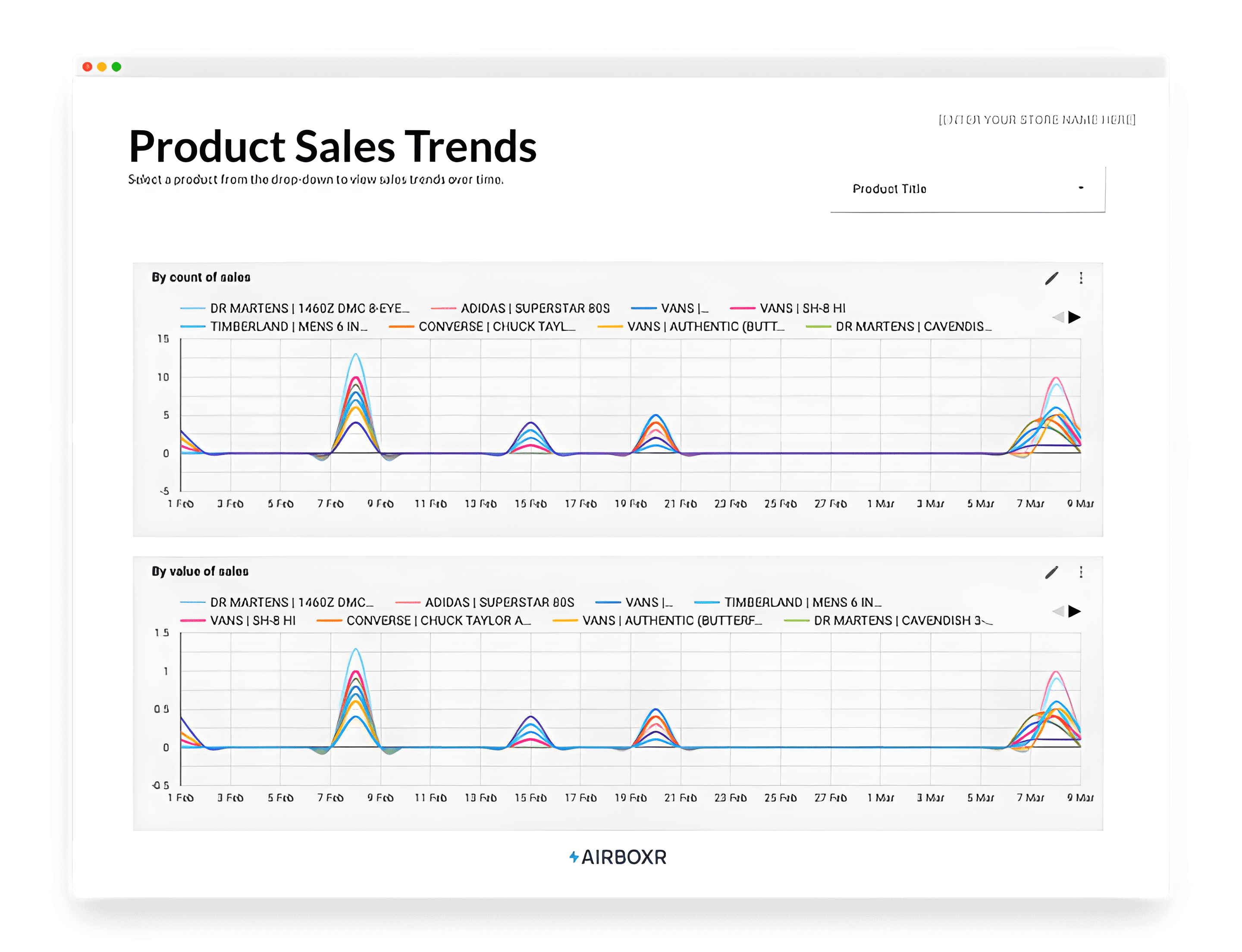Viewport: 1242px width, 952px height.
Task: Open more options for value of sales chart
Action: (1081, 572)
